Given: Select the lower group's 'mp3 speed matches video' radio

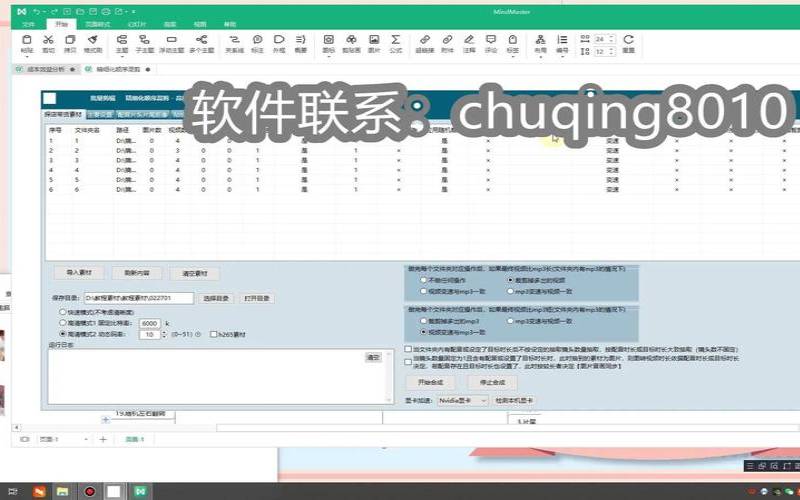Looking at the screenshot, I should click(x=510, y=321).
